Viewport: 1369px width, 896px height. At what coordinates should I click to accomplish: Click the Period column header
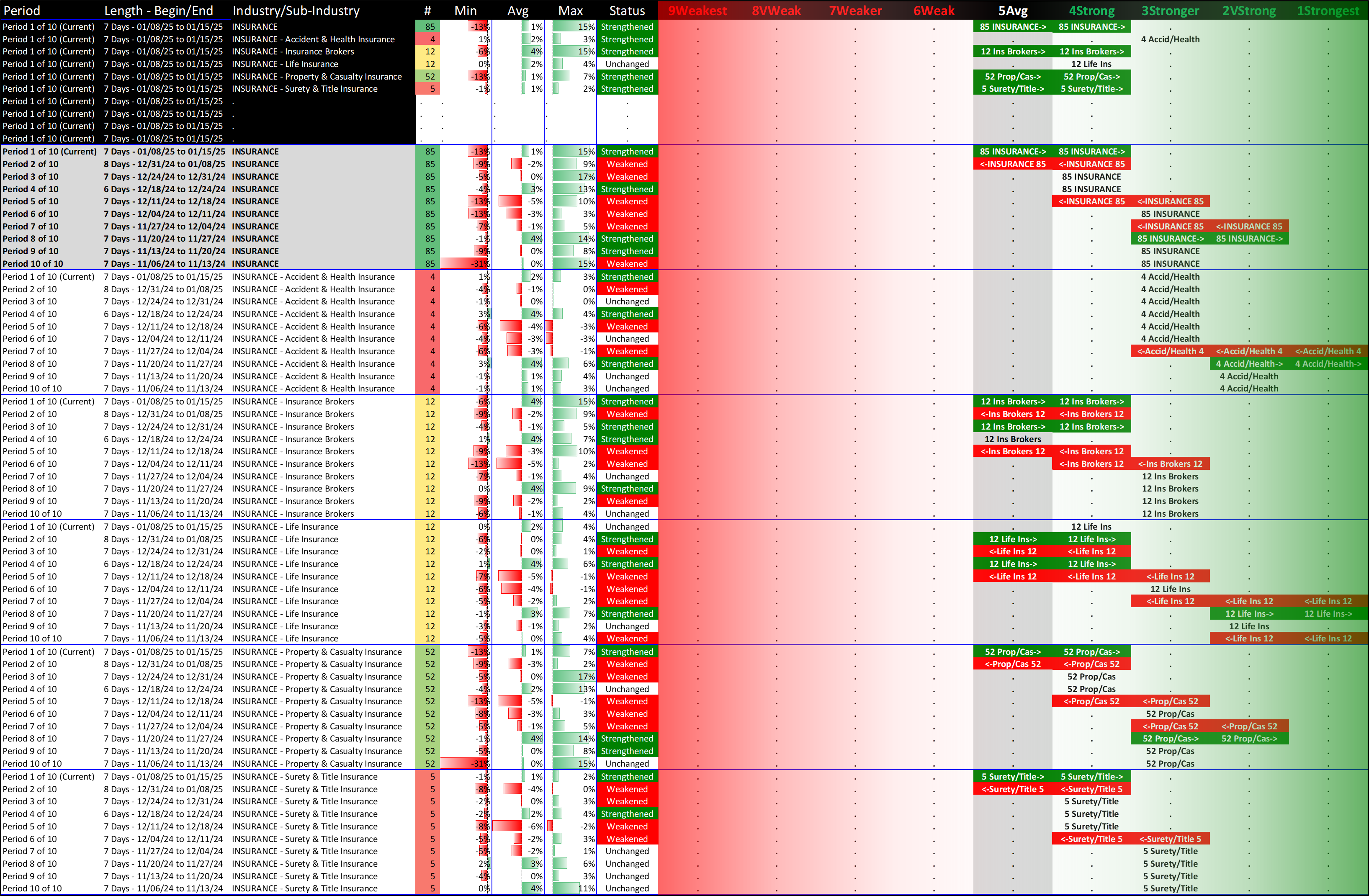pos(22,10)
